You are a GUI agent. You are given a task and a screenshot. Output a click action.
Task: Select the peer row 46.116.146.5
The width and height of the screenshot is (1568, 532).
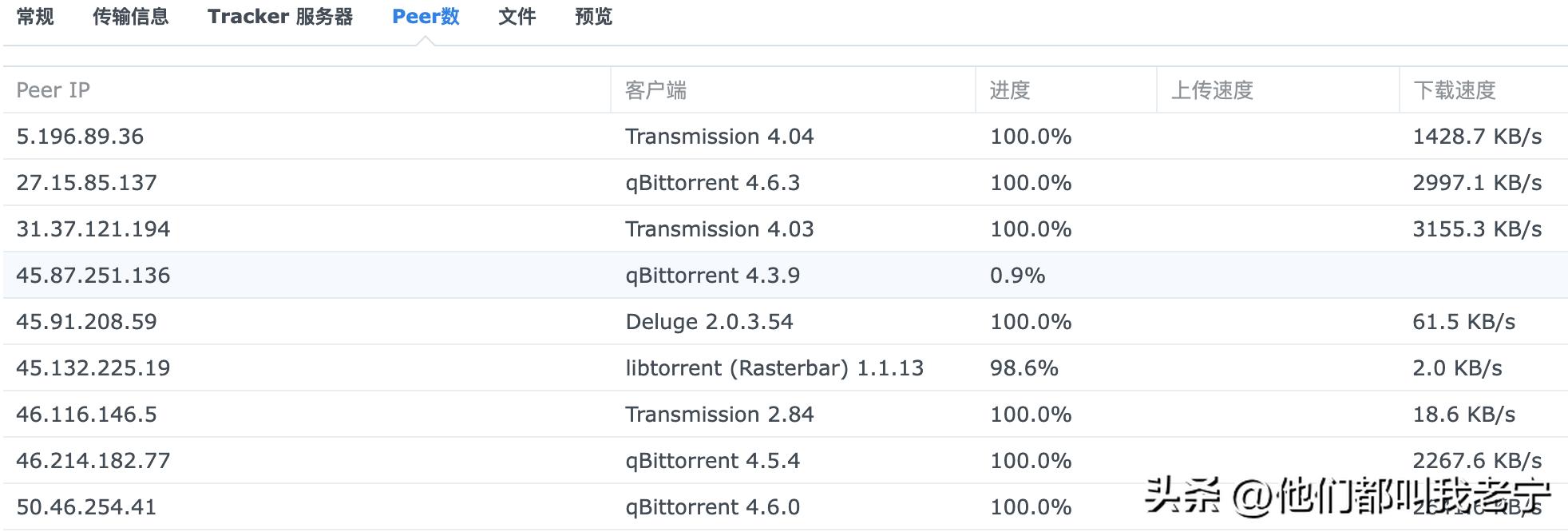[x=86, y=415]
